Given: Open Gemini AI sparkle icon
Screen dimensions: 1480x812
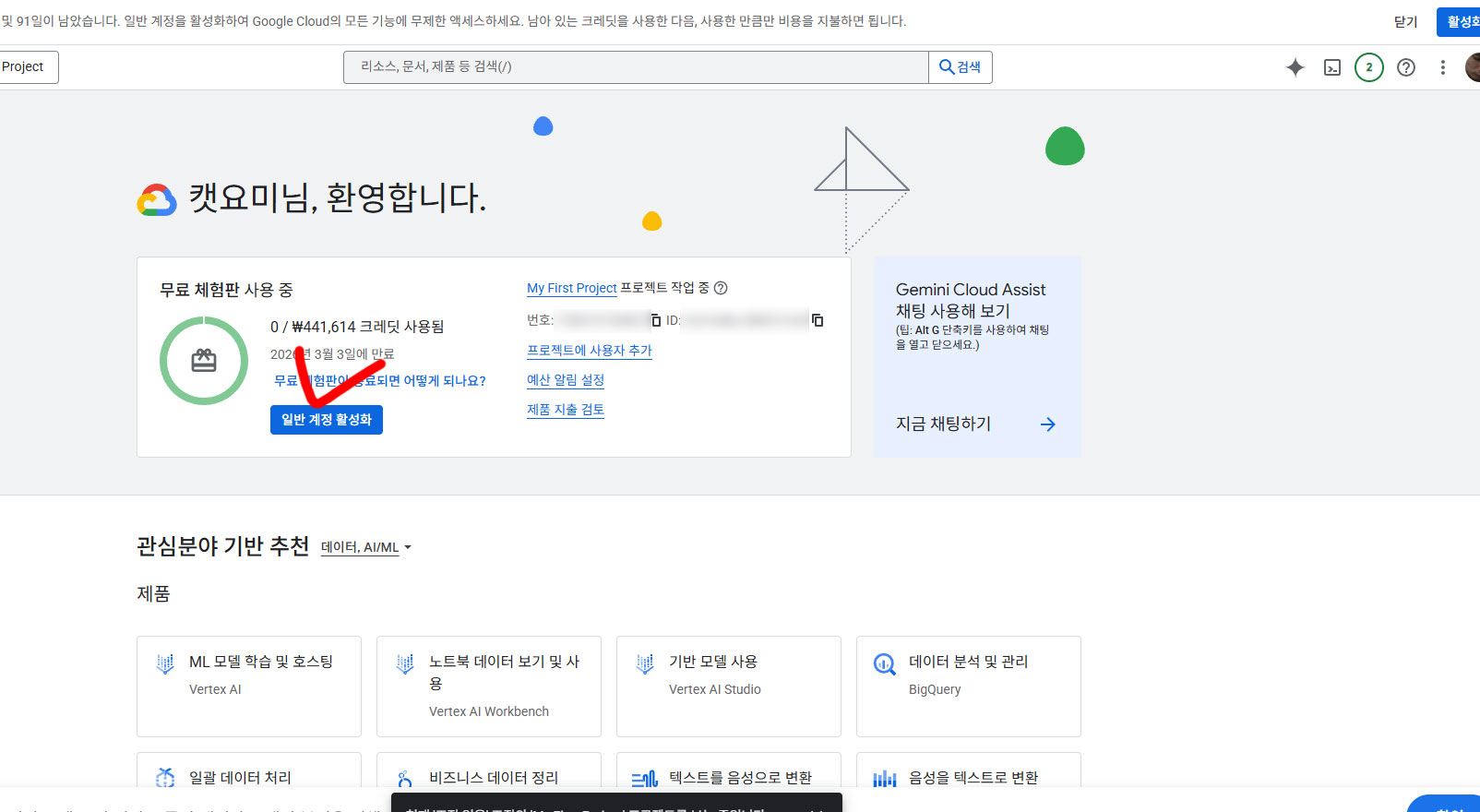Looking at the screenshot, I should (1295, 67).
